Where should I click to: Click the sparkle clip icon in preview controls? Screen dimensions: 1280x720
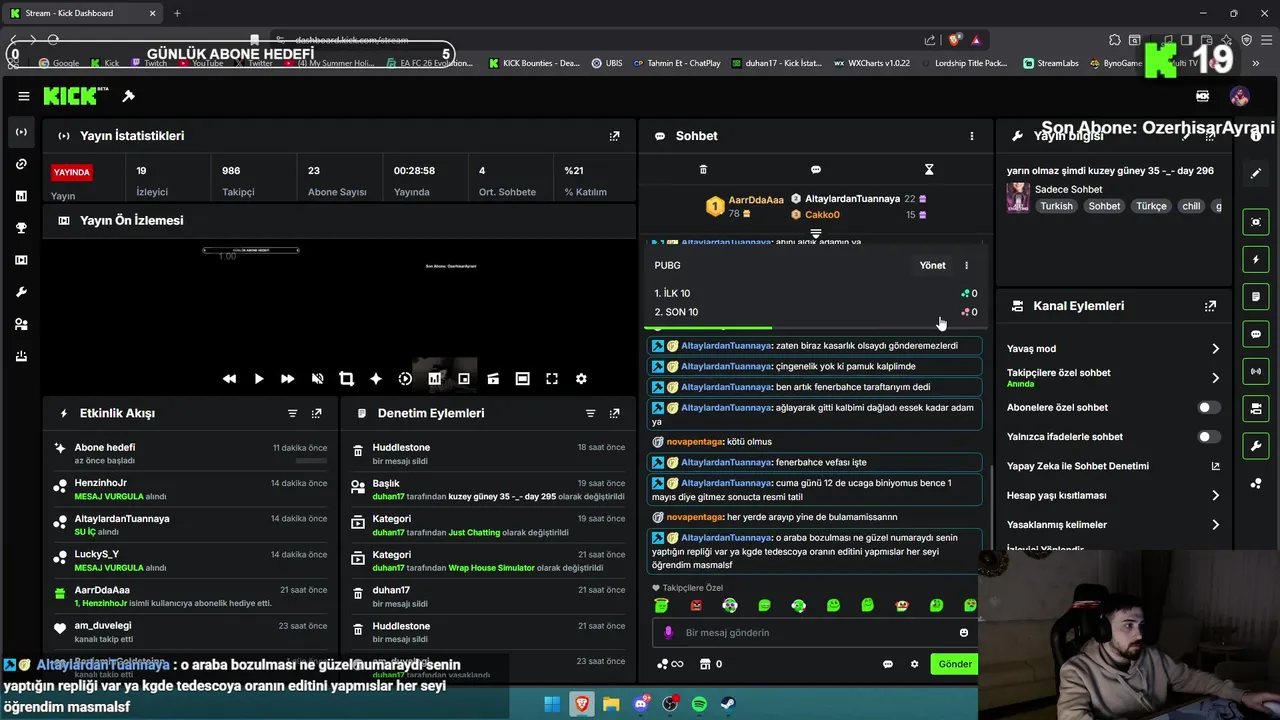pyautogui.click(x=376, y=379)
